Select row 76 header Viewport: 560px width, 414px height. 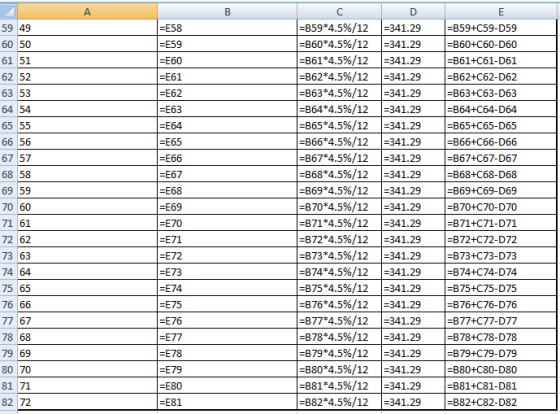tap(8, 305)
